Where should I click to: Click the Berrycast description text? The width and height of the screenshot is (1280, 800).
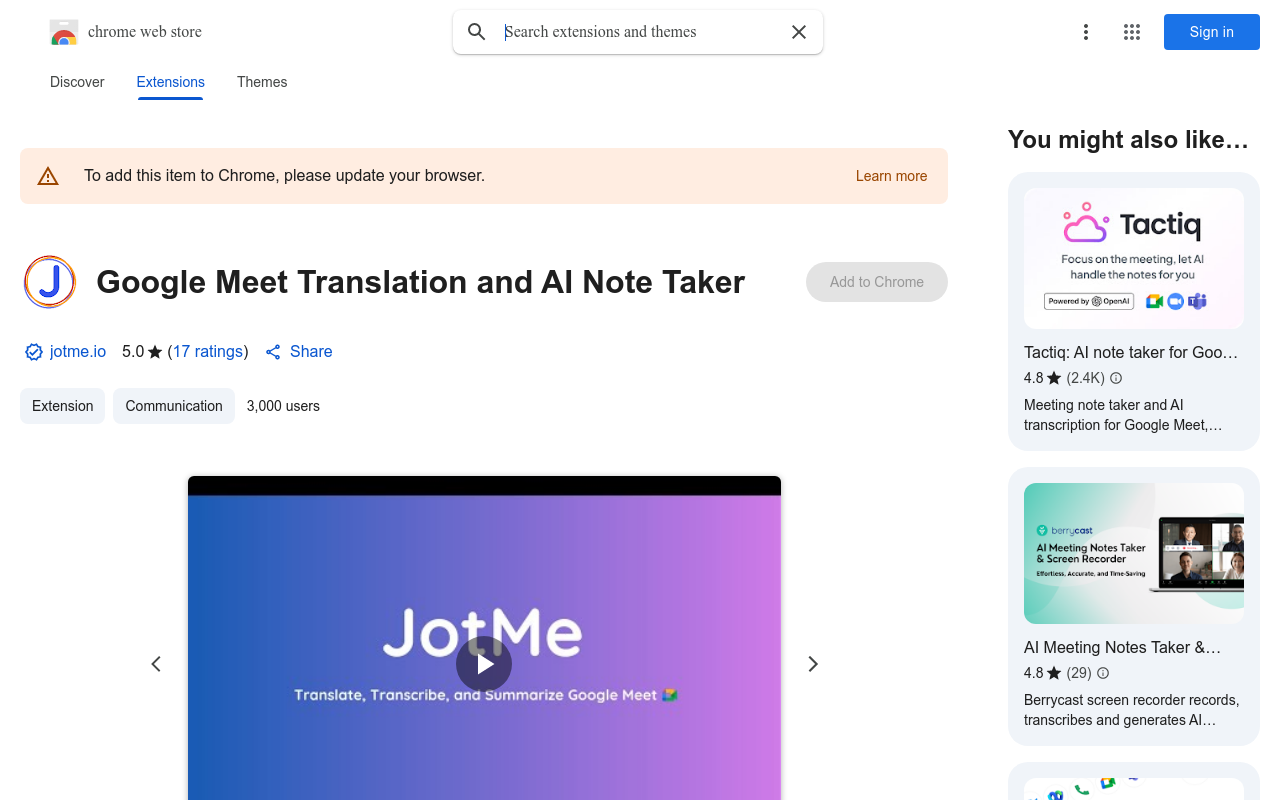click(1131, 710)
